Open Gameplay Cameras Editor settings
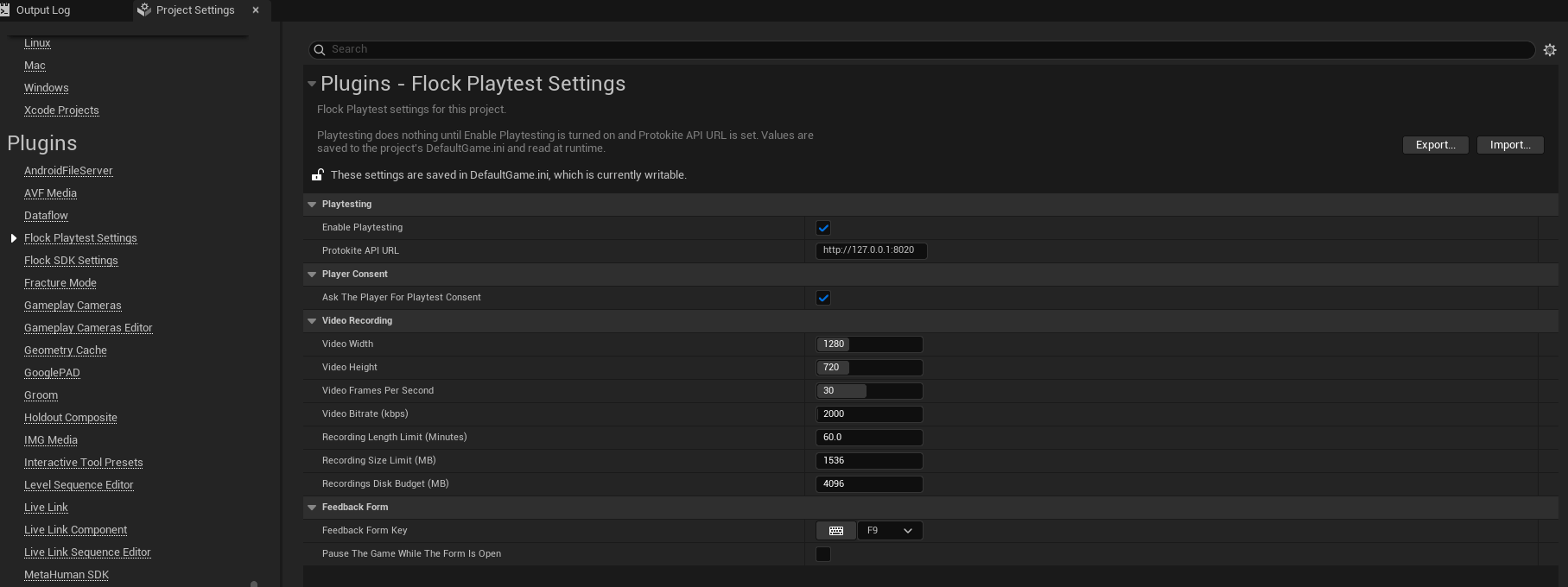This screenshot has width=1568, height=587. click(88, 328)
